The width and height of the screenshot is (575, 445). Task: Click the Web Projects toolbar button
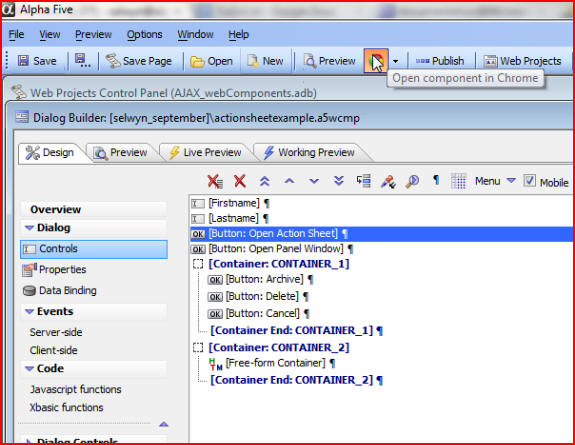pyautogui.click(x=522, y=61)
